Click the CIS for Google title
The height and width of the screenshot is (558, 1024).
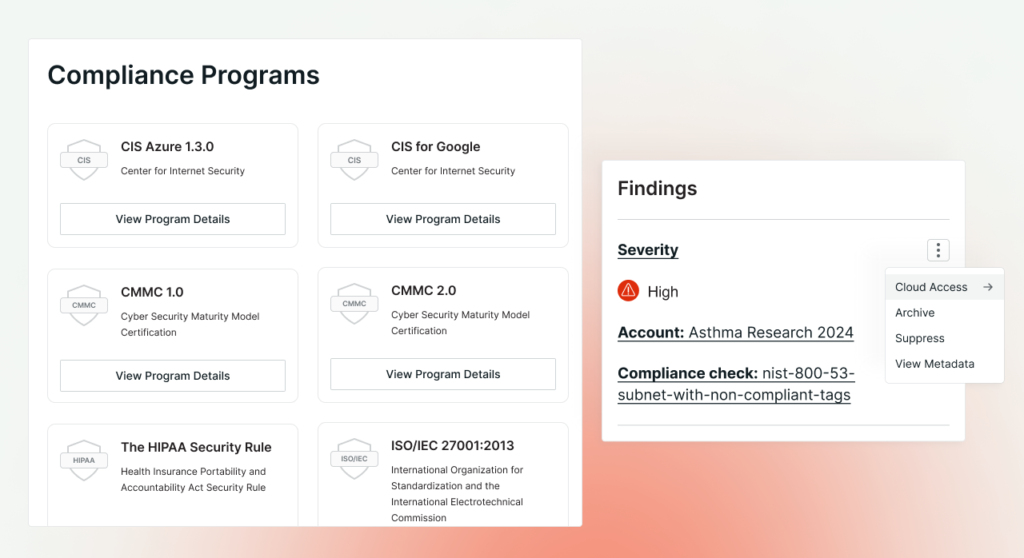pos(436,146)
